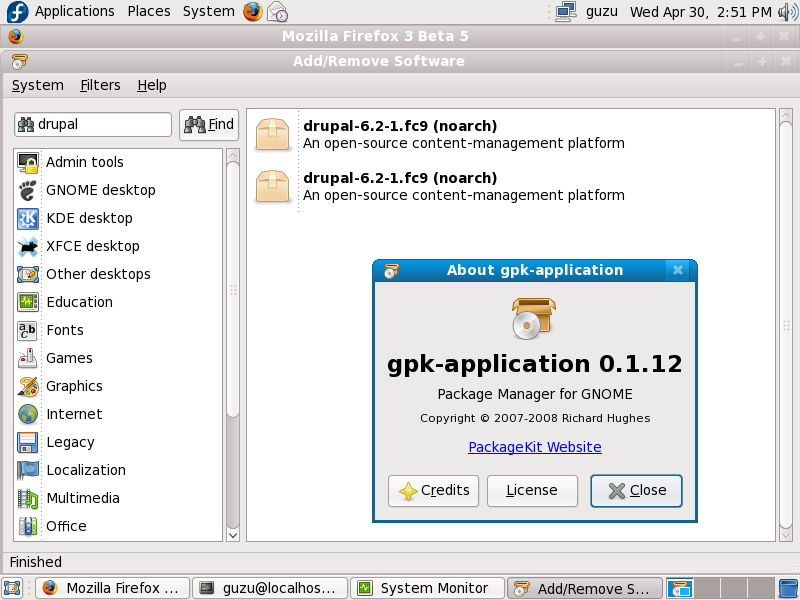The height and width of the screenshot is (600, 800).
Task: Click the category list scrollbar up arrow
Action: point(233,155)
